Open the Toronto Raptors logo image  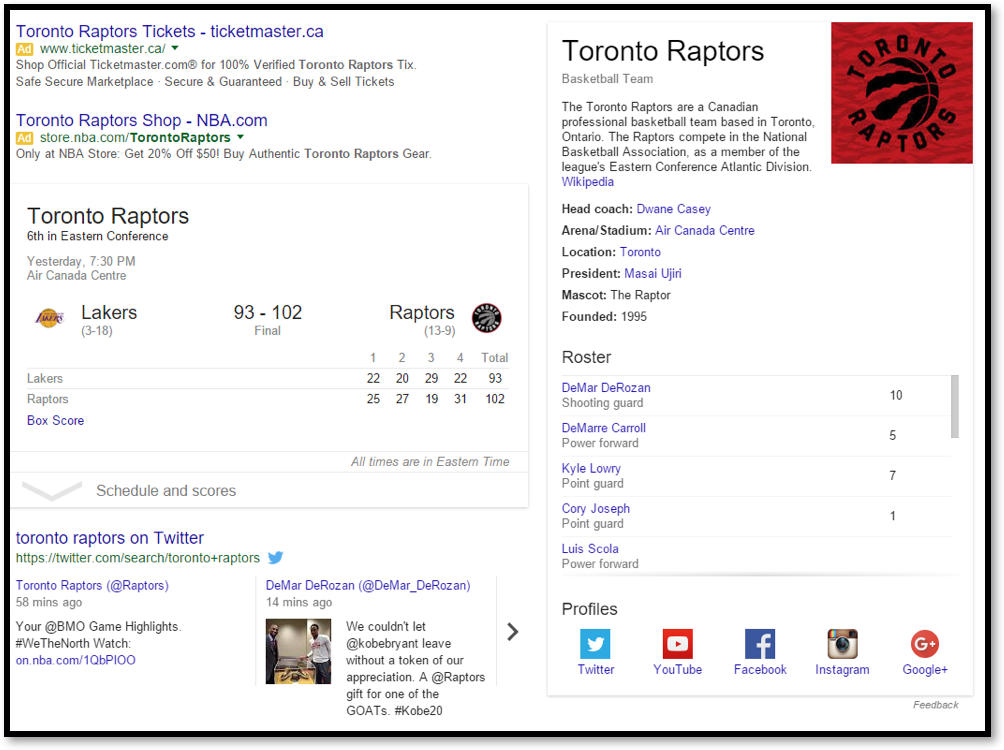tap(902, 93)
